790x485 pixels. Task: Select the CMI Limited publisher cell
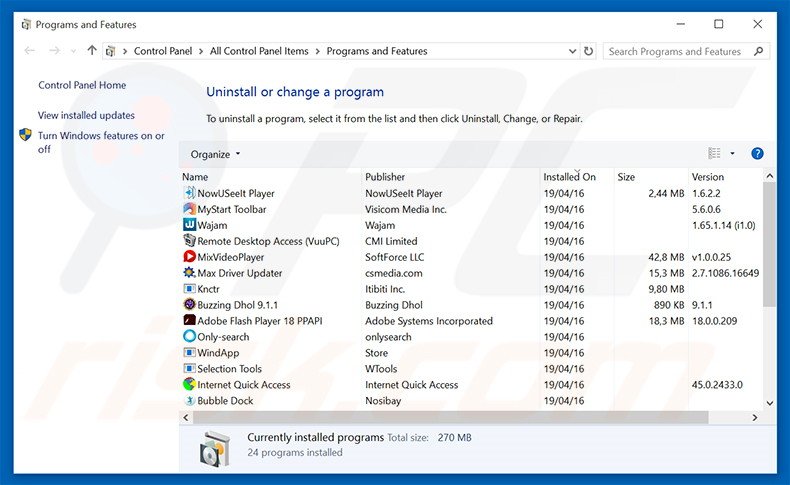click(x=391, y=241)
